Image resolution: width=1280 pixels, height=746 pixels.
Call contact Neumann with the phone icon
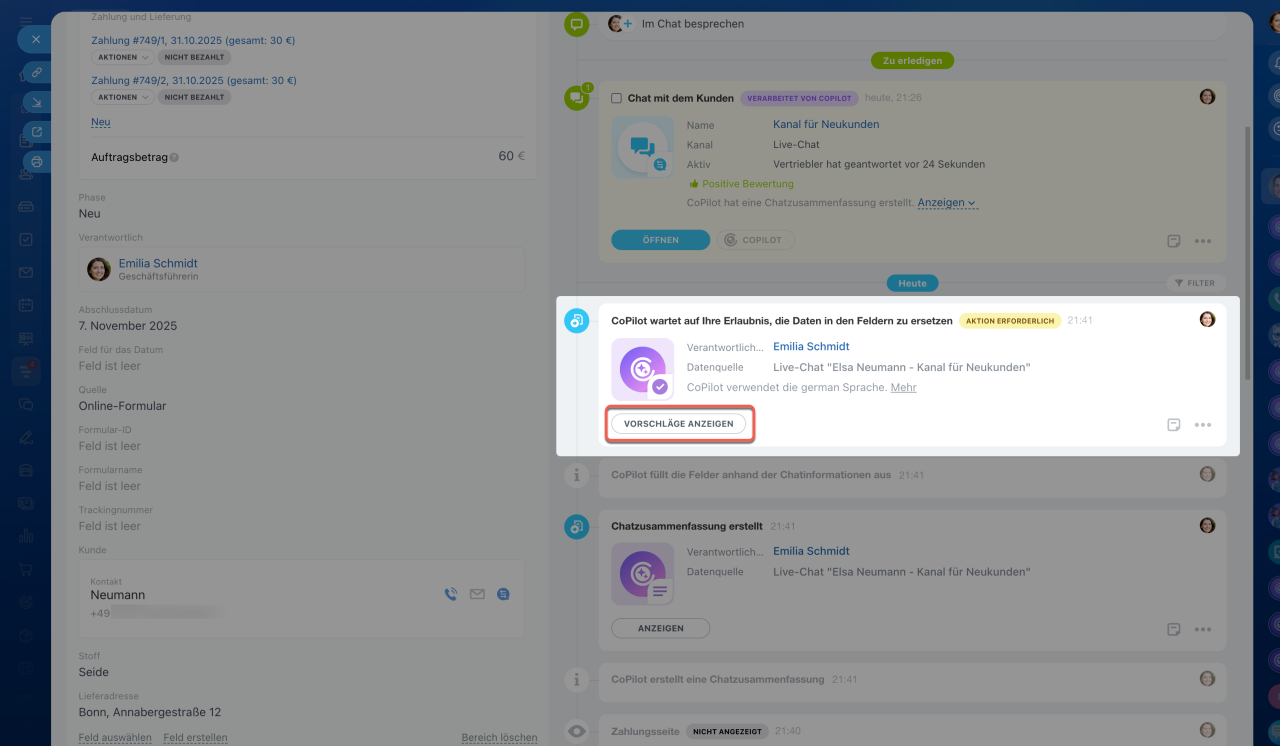(451, 594)
